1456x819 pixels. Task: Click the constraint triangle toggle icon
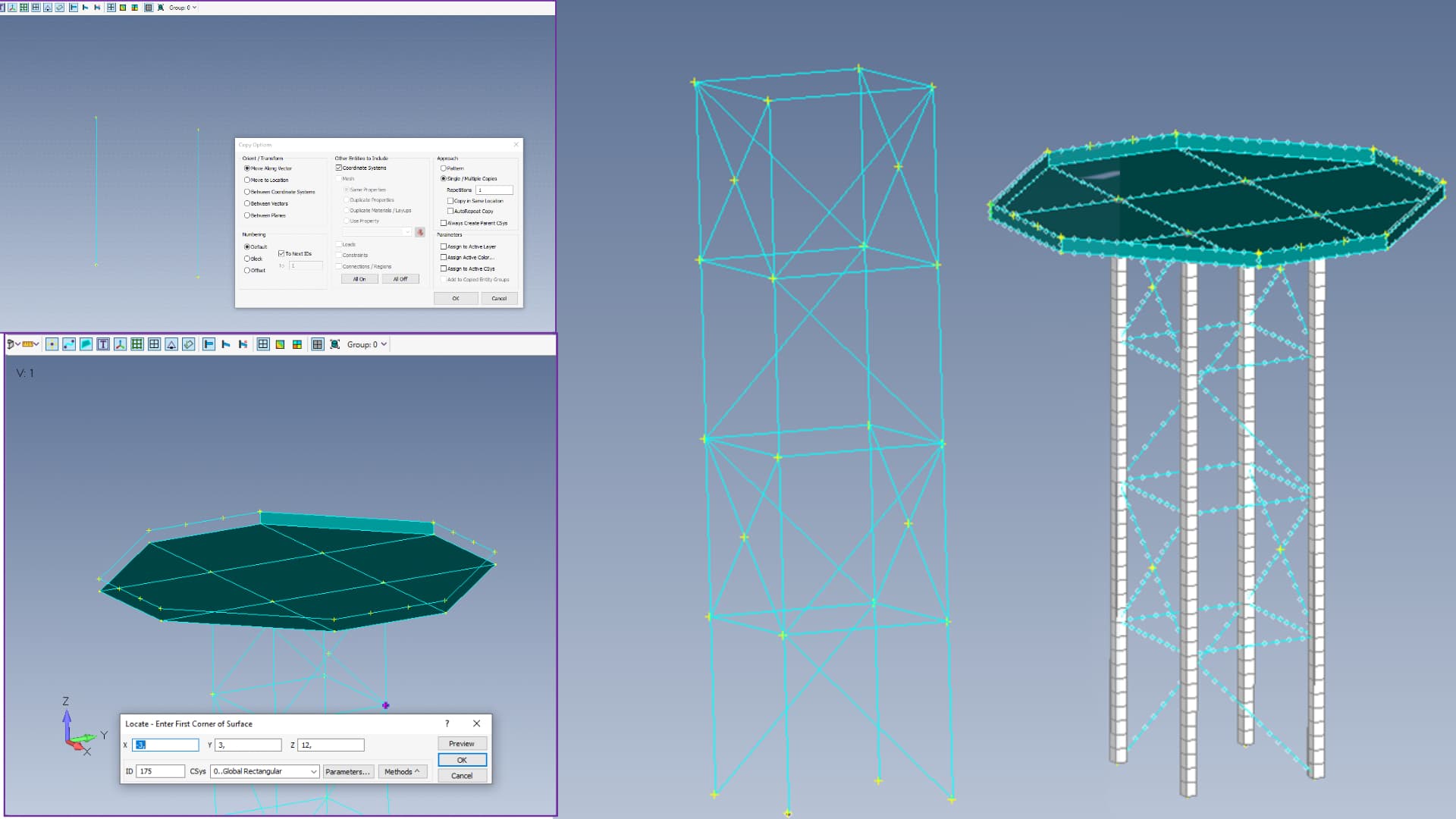point(171,344)
